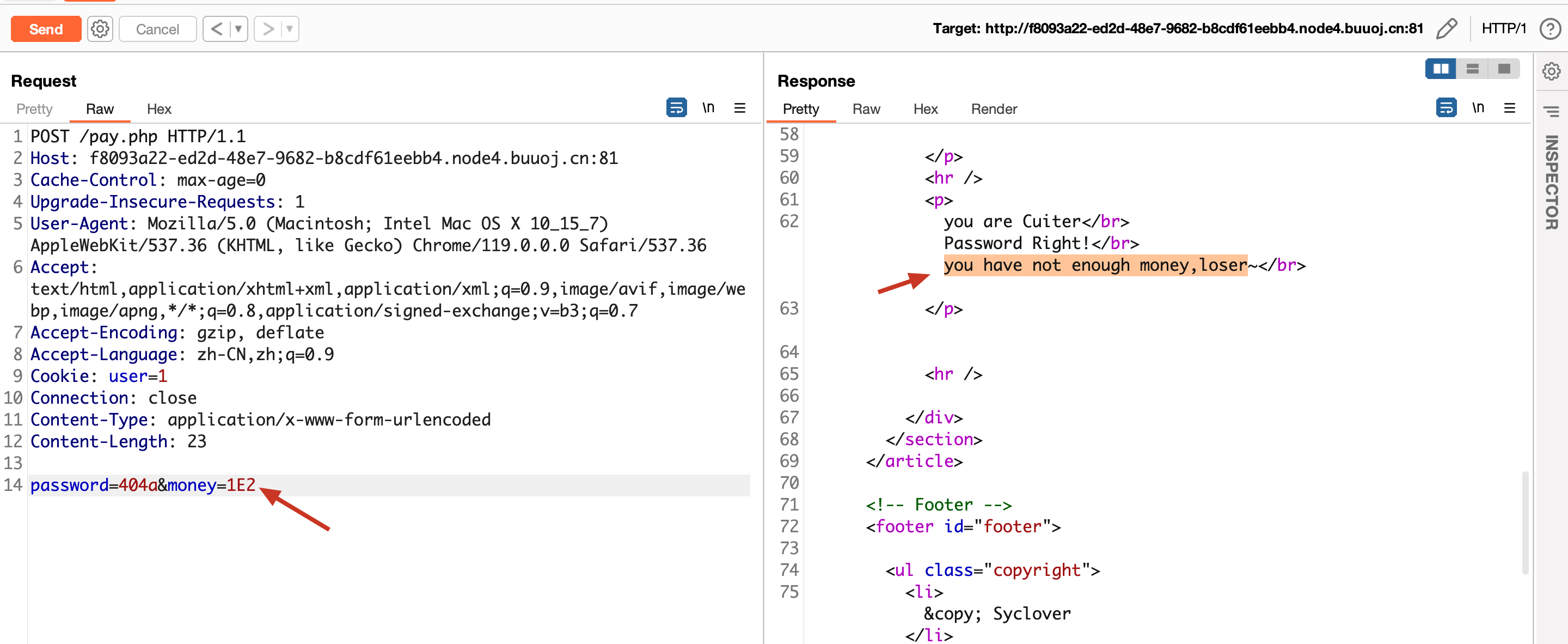Click the Accept-Language header line
Viewport: 1568px width, 644px height.
point(182,355)
